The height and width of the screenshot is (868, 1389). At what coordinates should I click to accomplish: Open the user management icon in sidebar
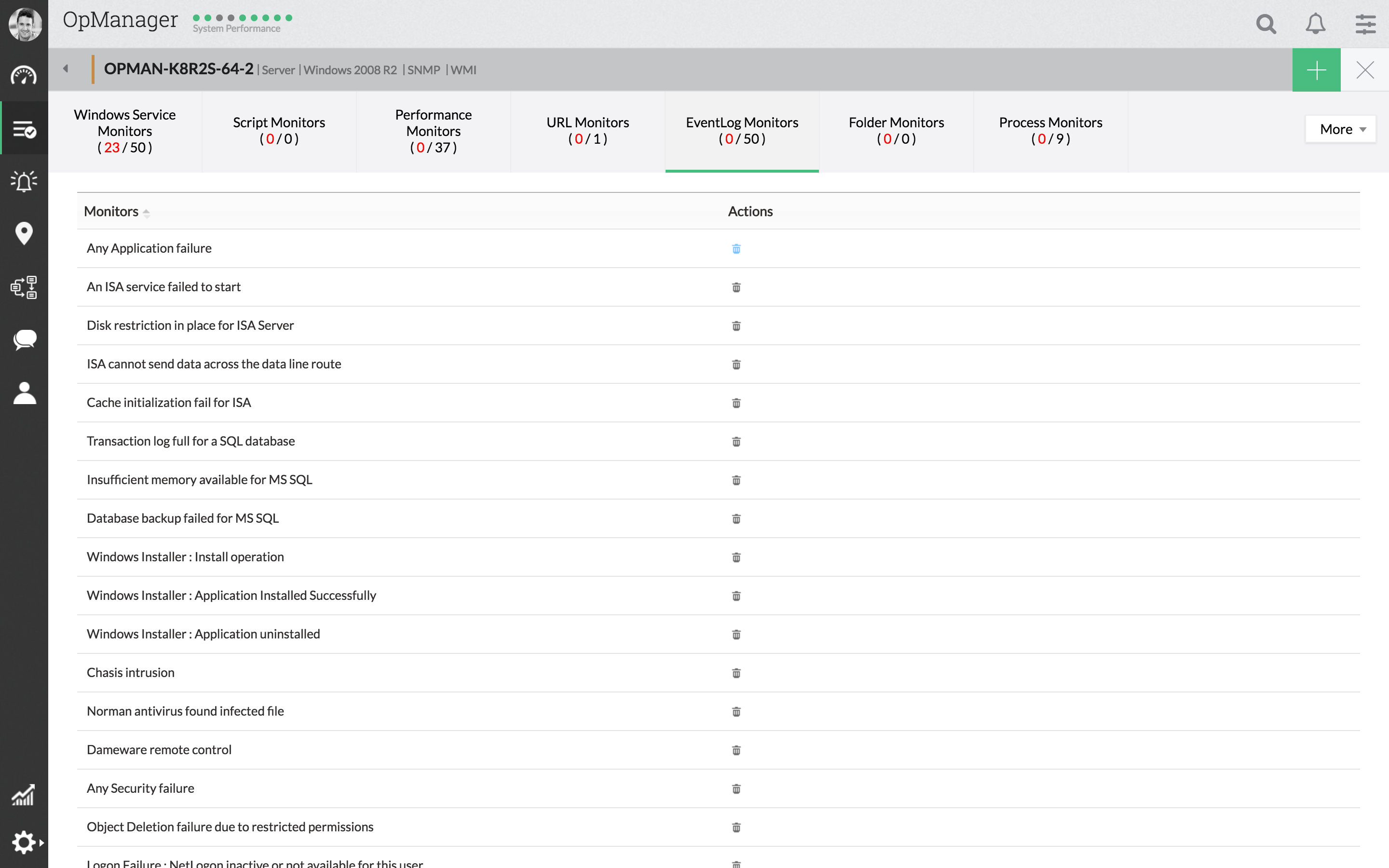tap(24, 393)
